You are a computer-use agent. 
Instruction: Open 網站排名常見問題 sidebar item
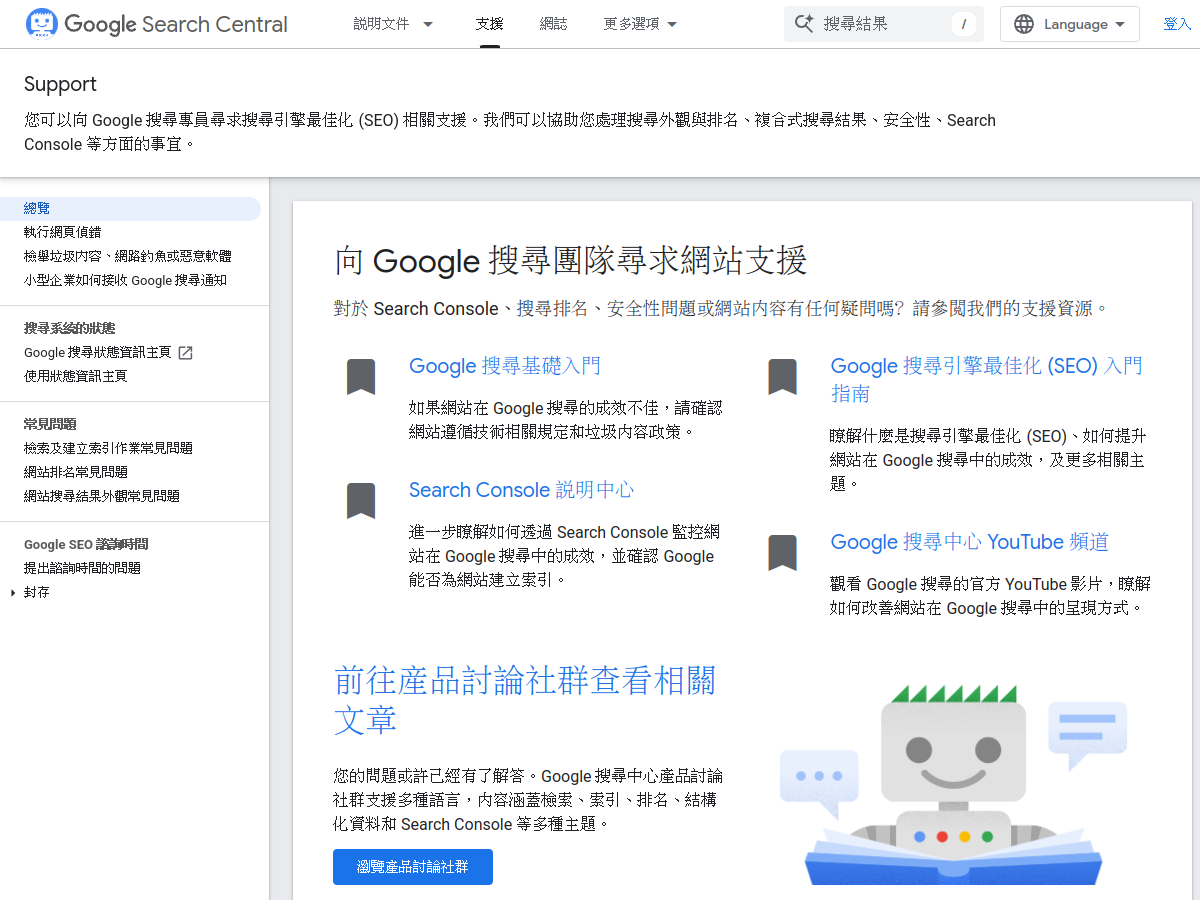pos(76,472)
